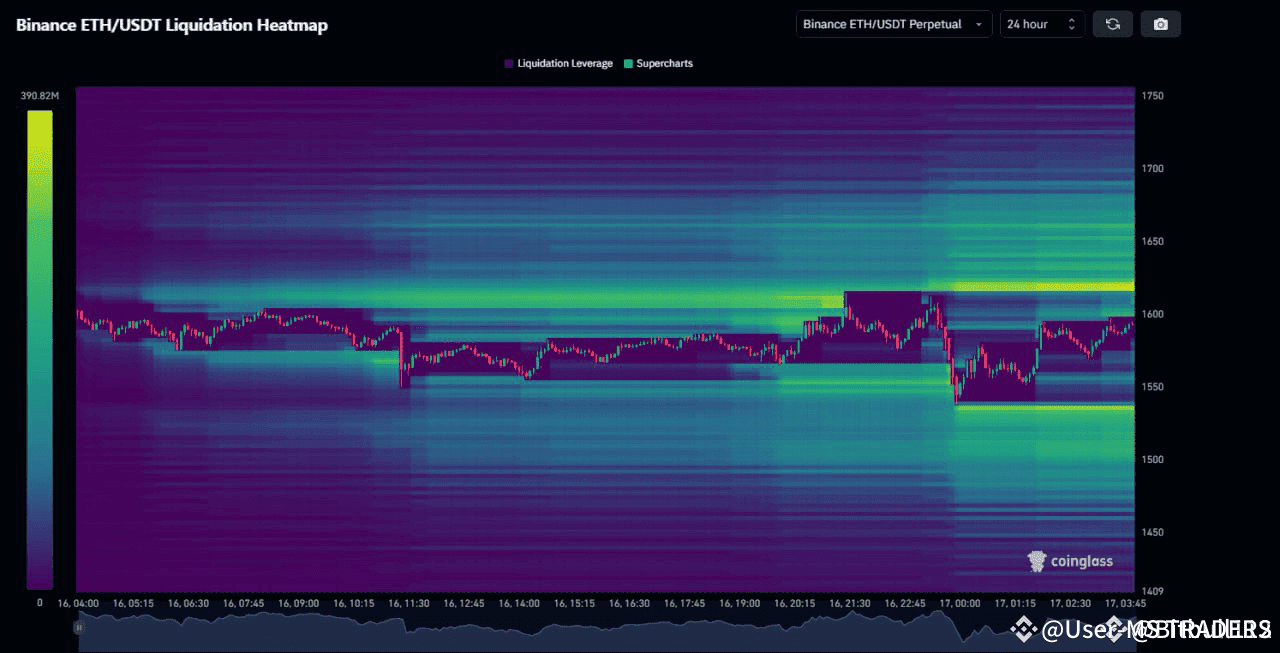Grab the left handle of the zoom slider
This screenshot has width=1280, height=653.
(x=78, y=627)
